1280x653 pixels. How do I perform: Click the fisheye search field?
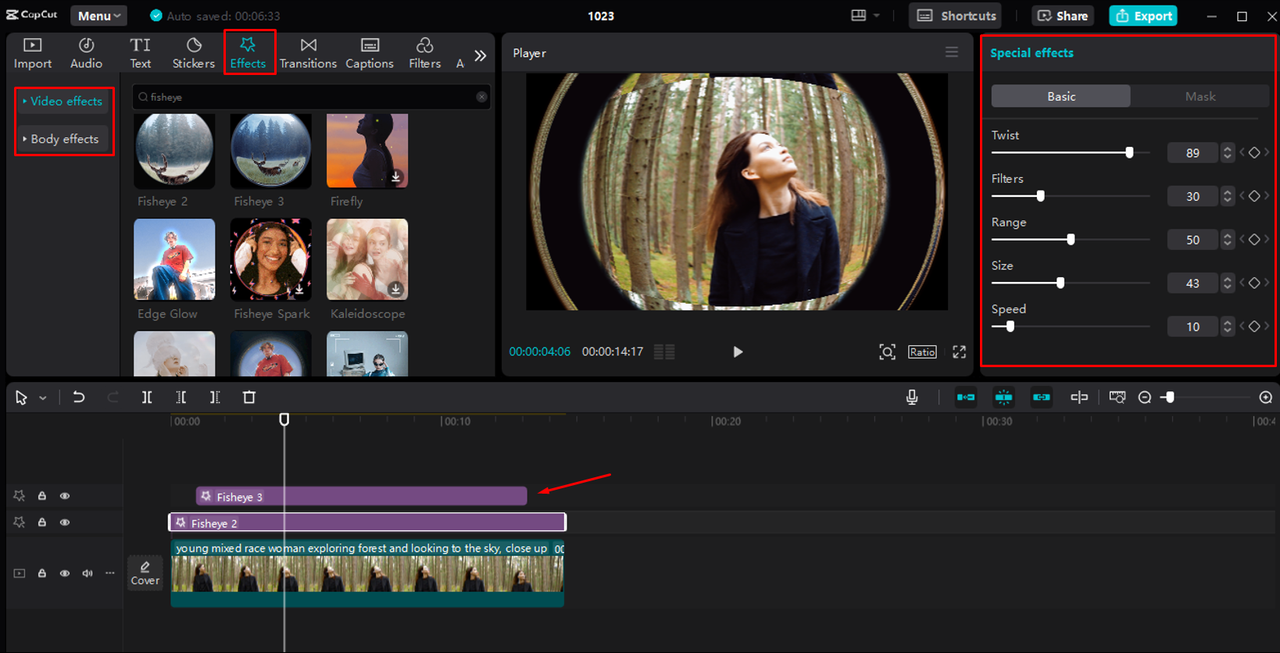311,97
